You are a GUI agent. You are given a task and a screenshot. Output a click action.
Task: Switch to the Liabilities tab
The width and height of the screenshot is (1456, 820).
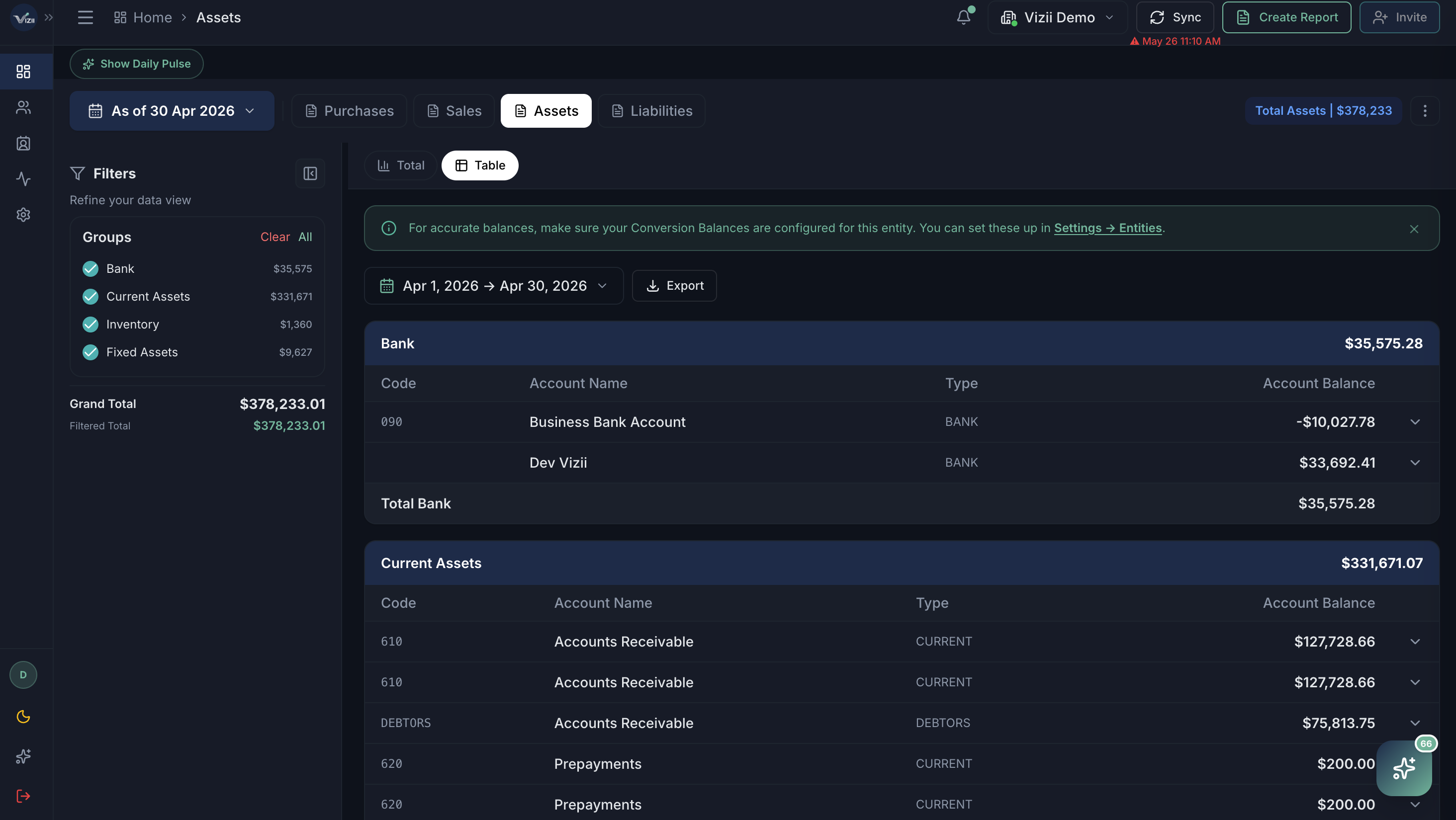pyautogui.click(x=652, y=111)
